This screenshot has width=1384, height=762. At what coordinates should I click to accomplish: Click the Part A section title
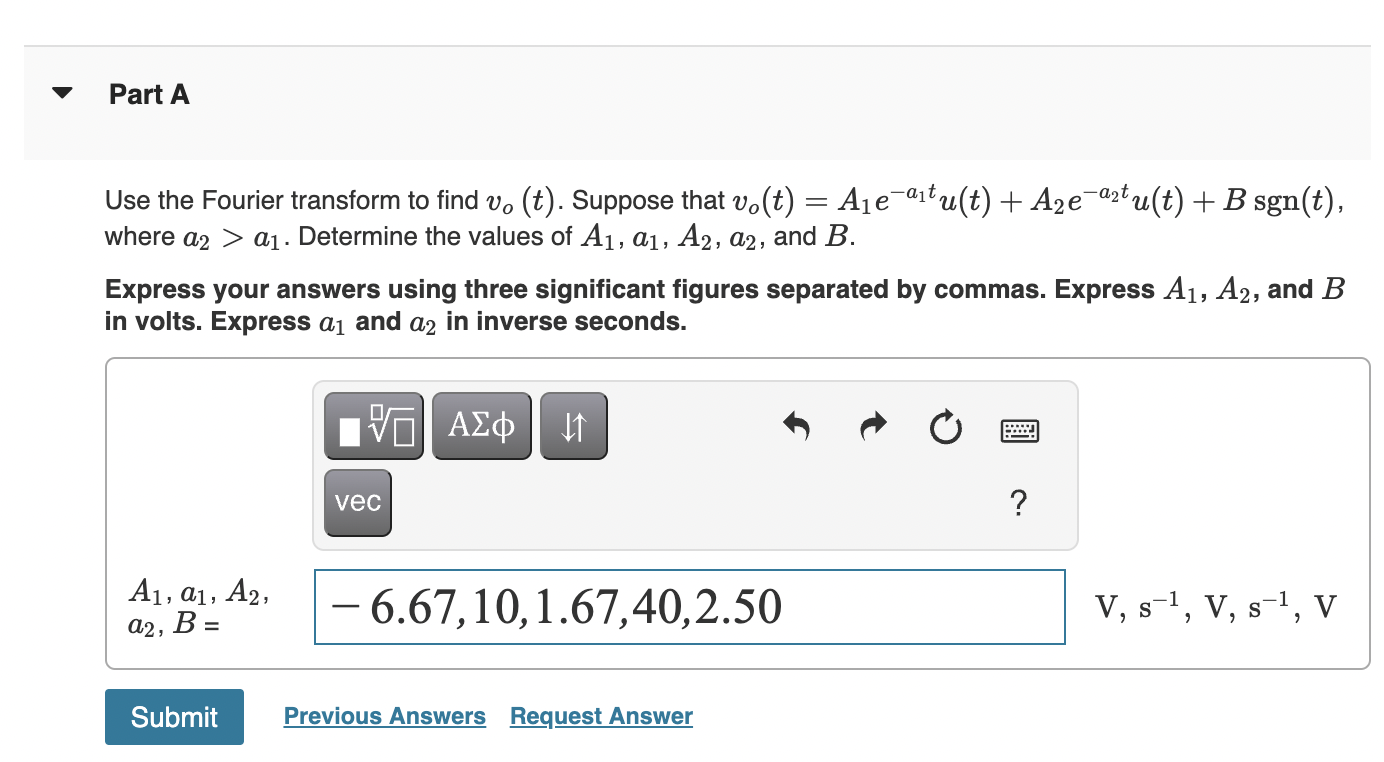click(149, 94)
